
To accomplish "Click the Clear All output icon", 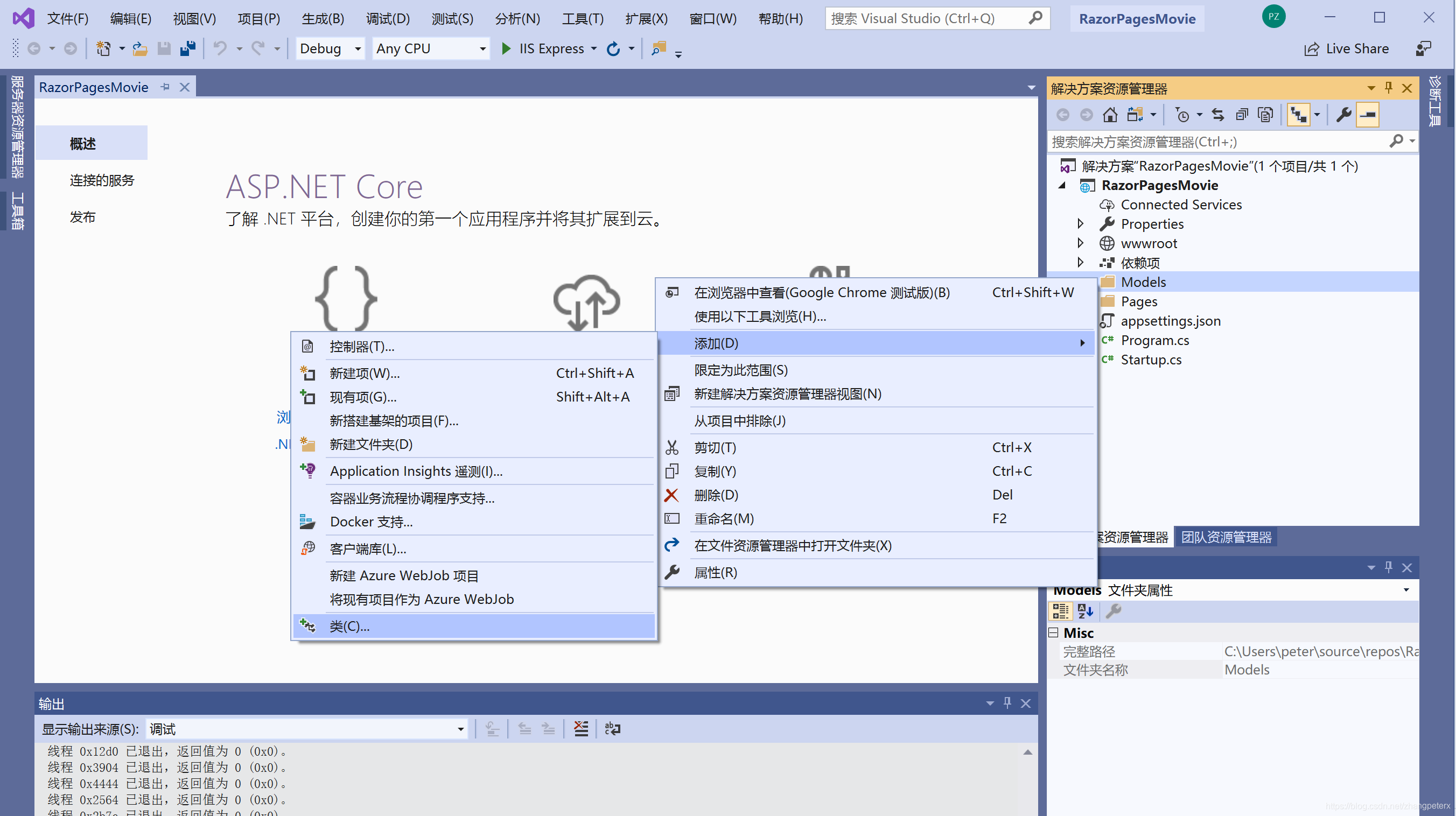I will click(580, 729).
